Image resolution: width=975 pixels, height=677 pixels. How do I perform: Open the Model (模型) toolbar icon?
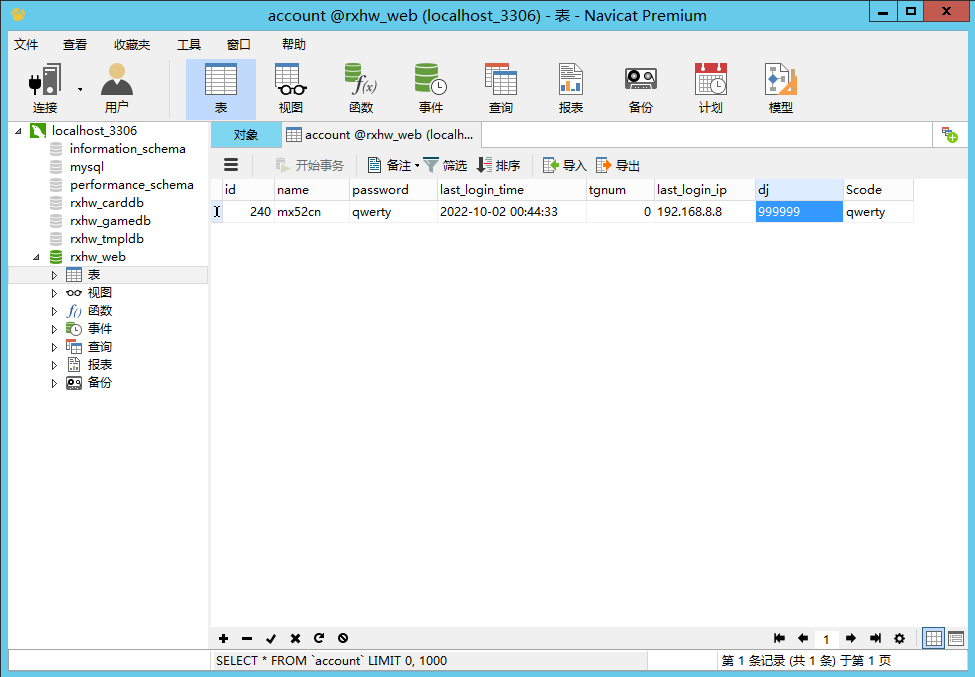point(780,88)
